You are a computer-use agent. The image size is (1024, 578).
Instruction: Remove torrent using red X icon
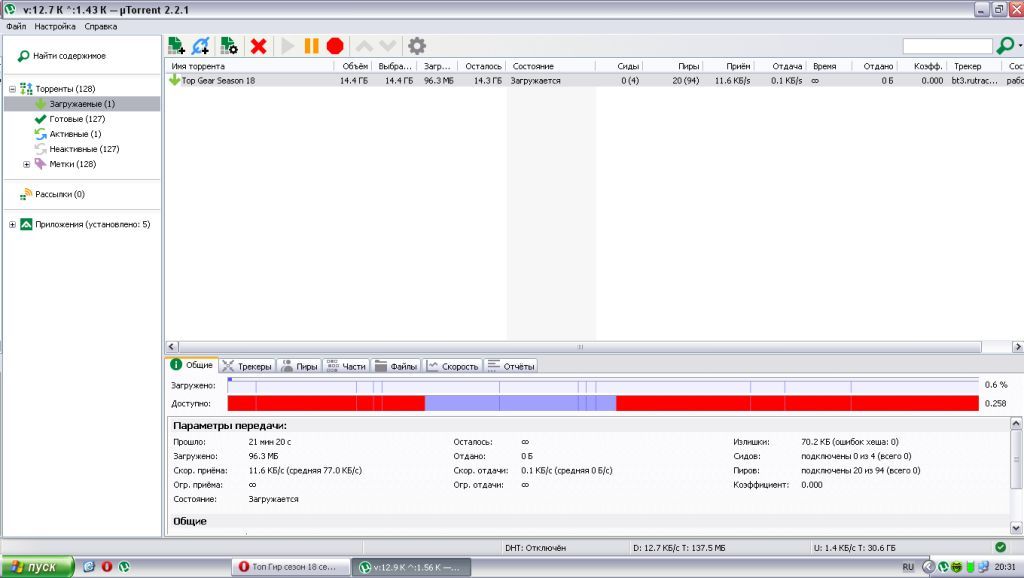tap(258, 46)
